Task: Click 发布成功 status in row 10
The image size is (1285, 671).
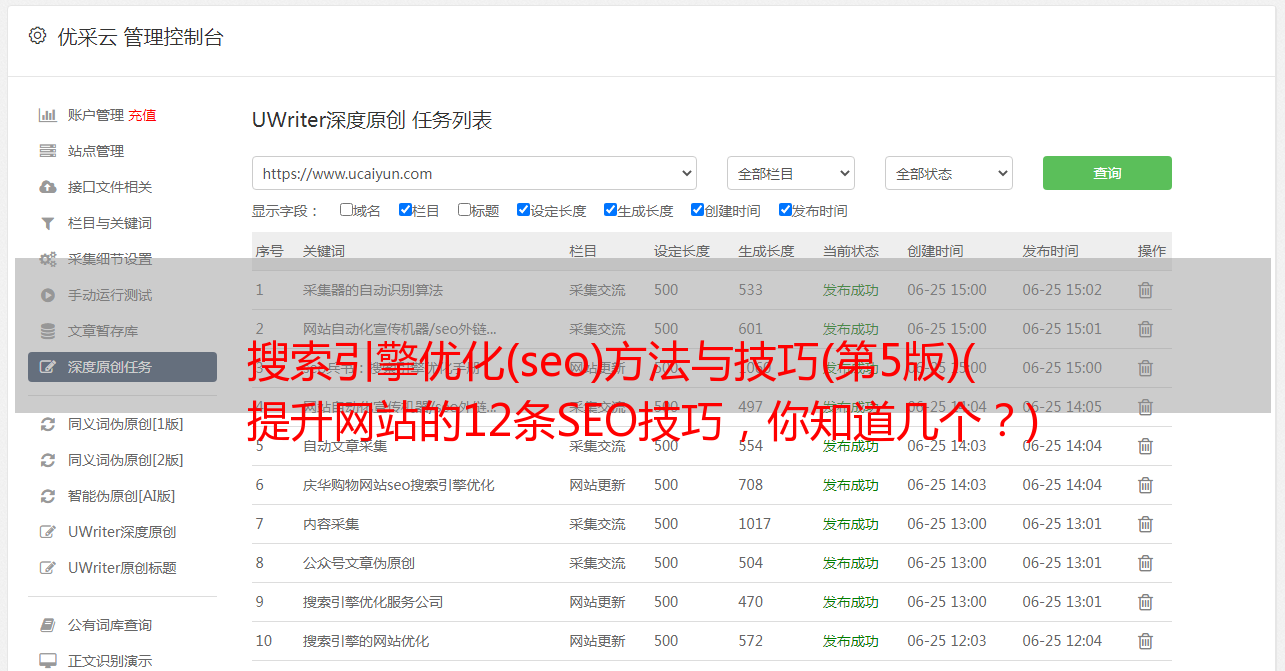Action: click(851, 641)
